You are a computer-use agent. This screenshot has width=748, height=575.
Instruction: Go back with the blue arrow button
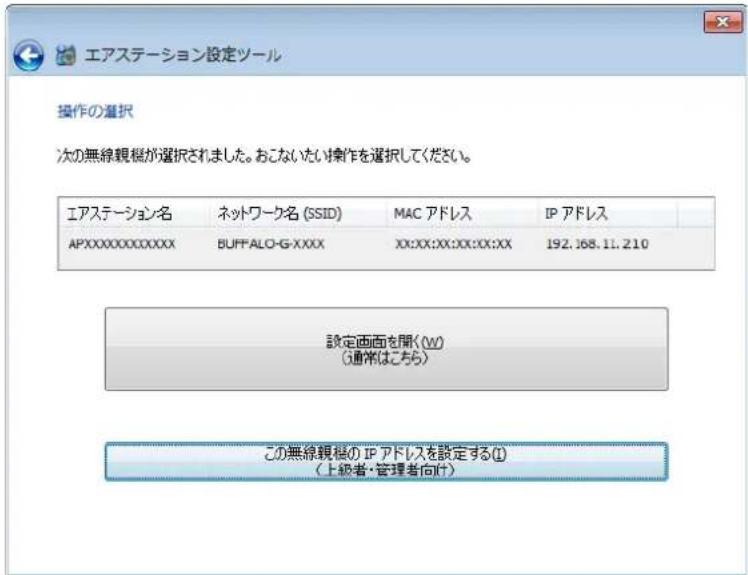(x=28, y=55)
